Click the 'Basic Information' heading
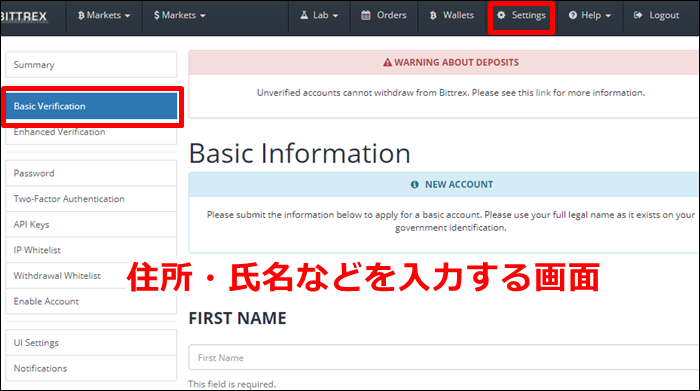The width and height of the screenshot is (700, 391). [x=300, y=154]
